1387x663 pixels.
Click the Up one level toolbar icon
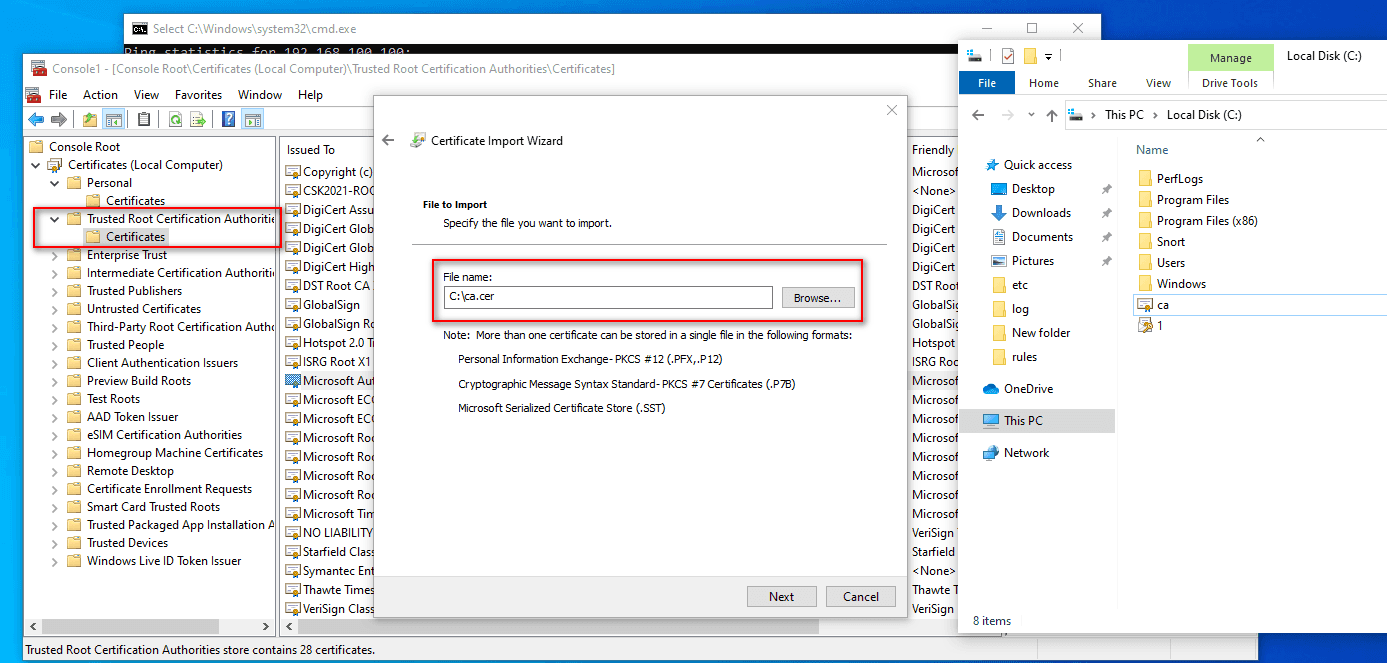click(x=90, y=120)
